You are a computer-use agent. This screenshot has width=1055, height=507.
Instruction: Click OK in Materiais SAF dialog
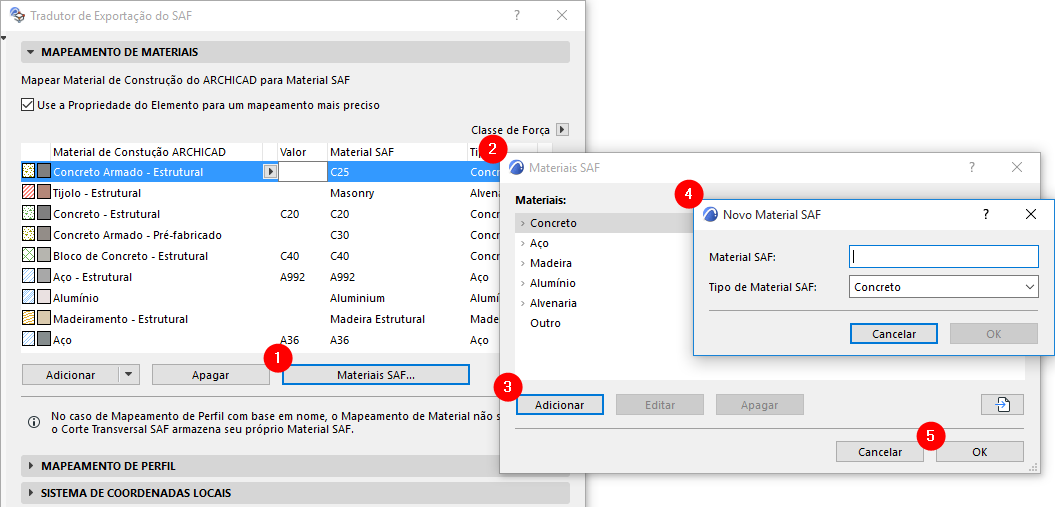[x=980, y=452]
